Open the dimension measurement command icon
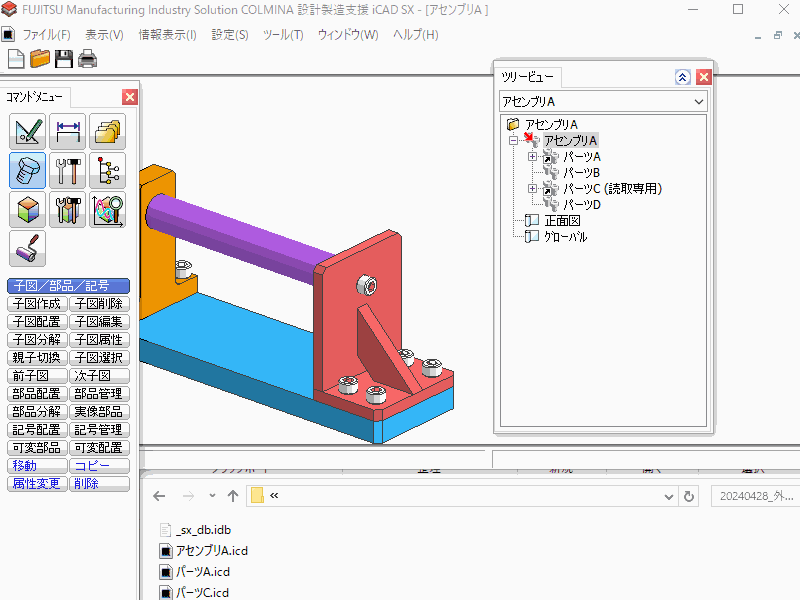 pyautogui.click(x=68, y=132)
